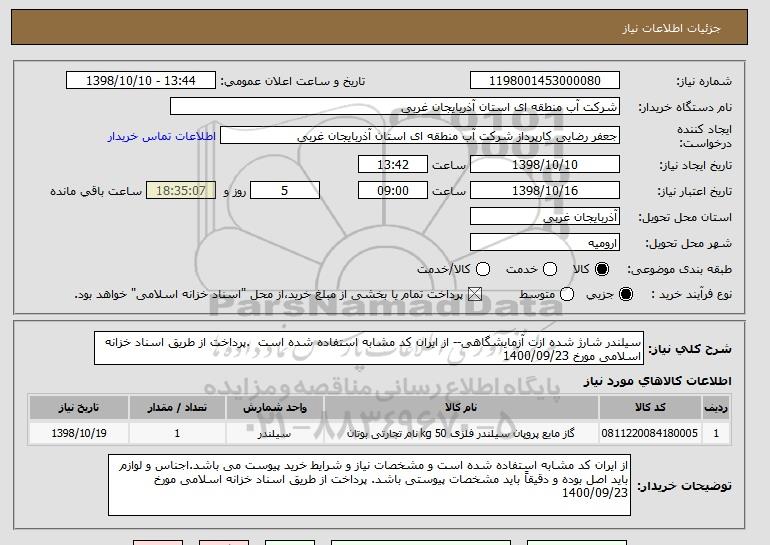Click the شرح کلی نیاز text box

pyautogui.click(x=369, y=348)
